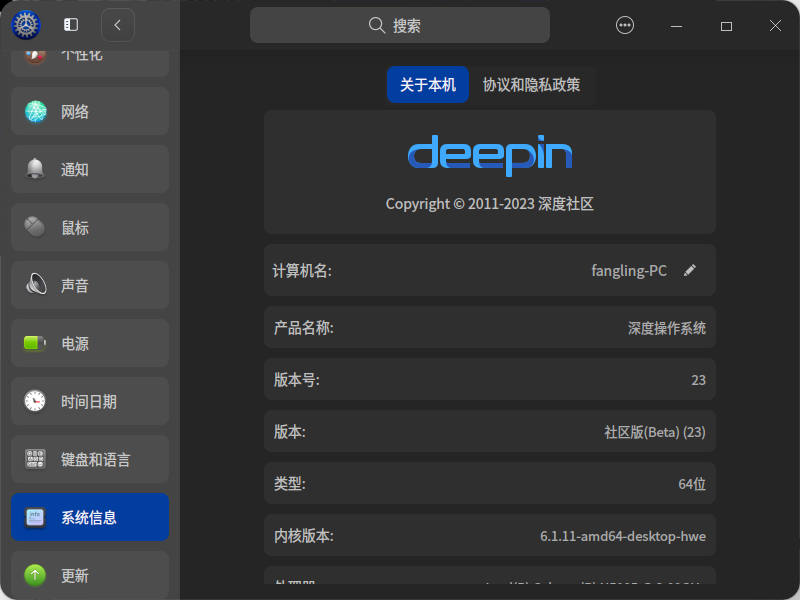Screen dimensions: 800x600
Task: Select the 时间日期 sidebar label
Action: pos(89,402)
